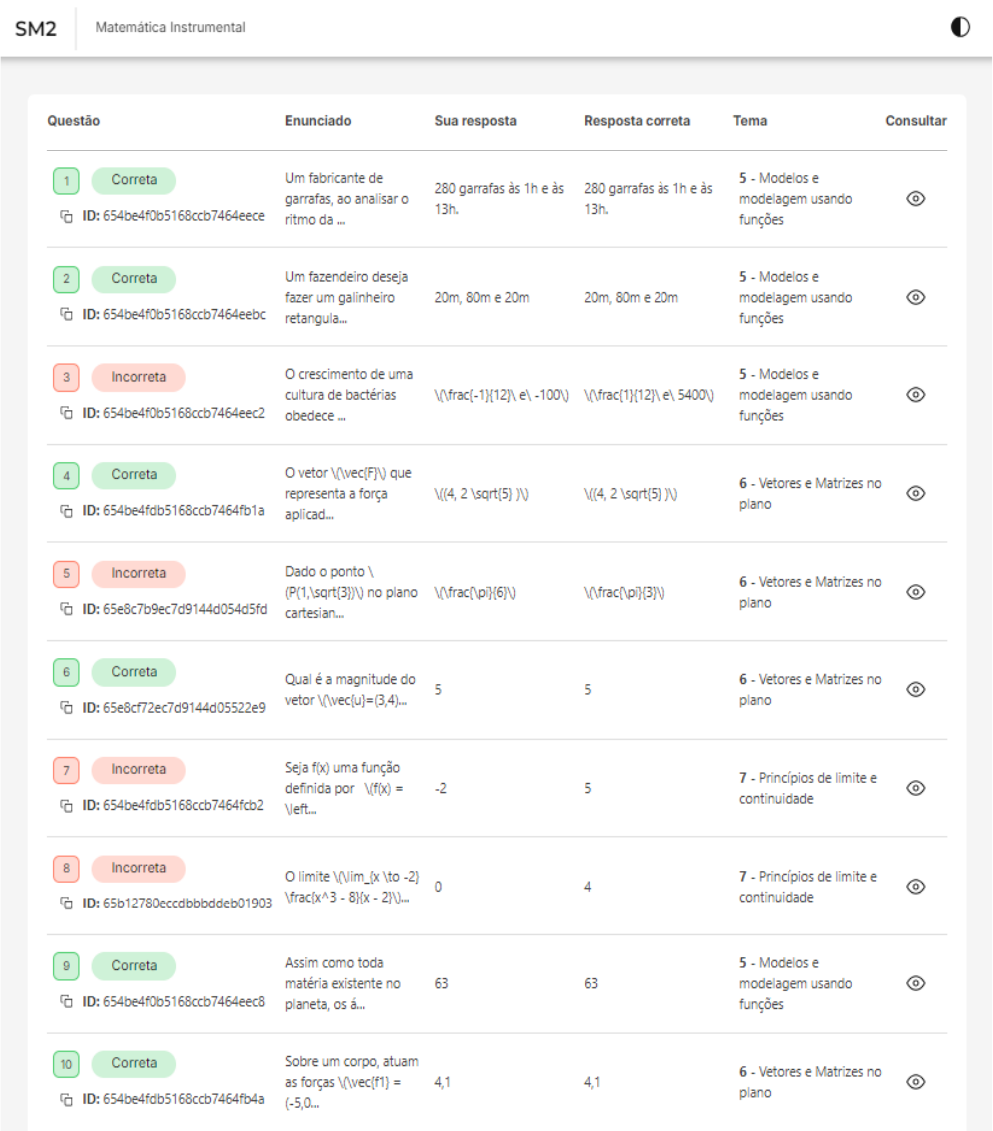Click the SM2 logo
This screenshot has width=993, height=1131.
click(x=36, y=28)
